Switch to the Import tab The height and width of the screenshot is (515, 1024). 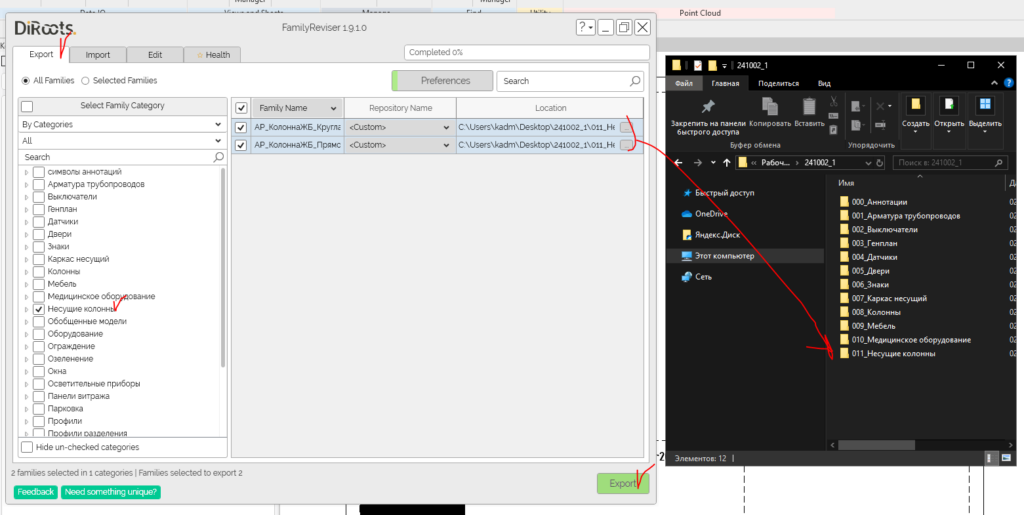98,55
